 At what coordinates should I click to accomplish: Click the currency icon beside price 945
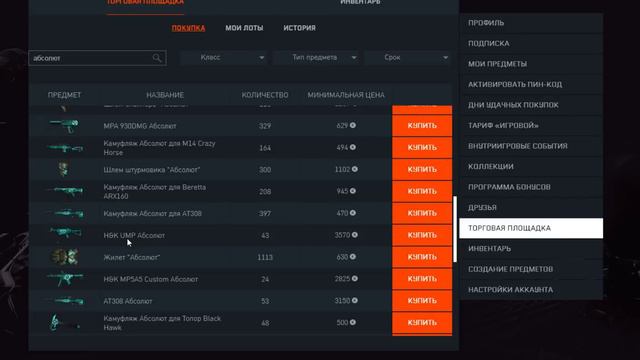coord(353,191)
